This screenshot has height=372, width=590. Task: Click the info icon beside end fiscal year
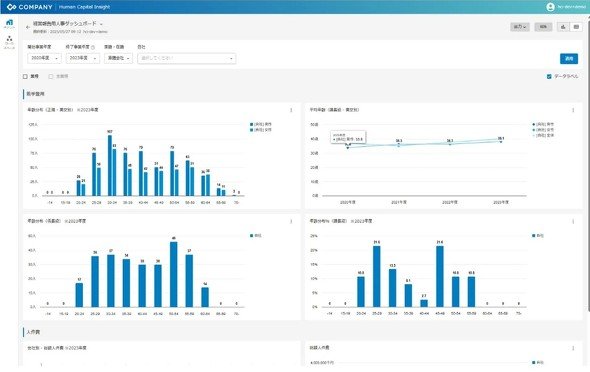coord(93,47)
